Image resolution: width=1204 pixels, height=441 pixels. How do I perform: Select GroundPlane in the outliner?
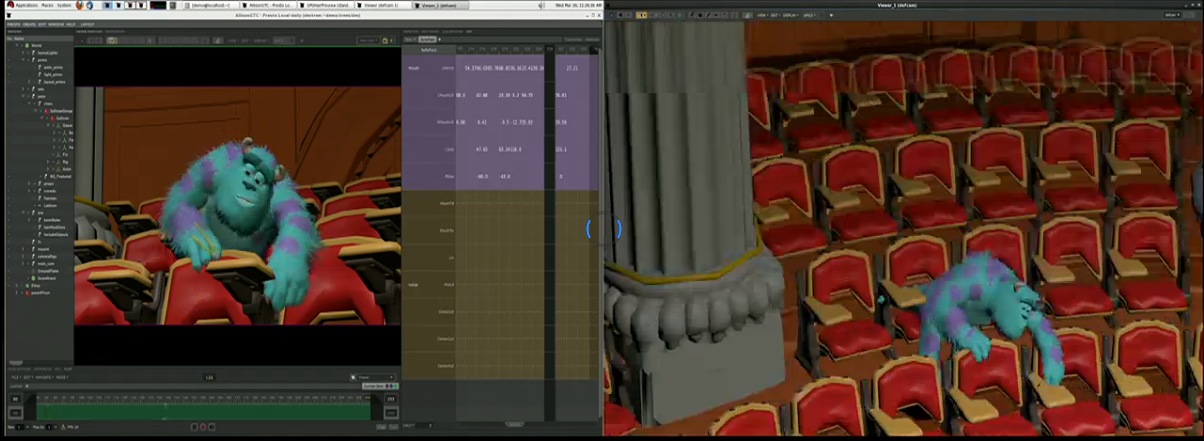click(x=48, y=271)
